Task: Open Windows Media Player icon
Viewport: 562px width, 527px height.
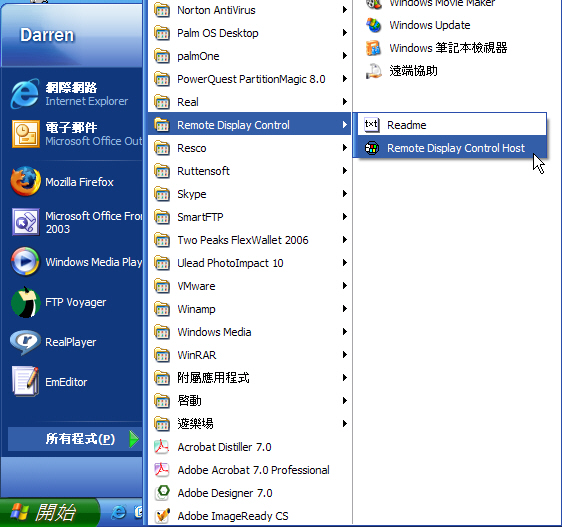Action: point(25,261)
